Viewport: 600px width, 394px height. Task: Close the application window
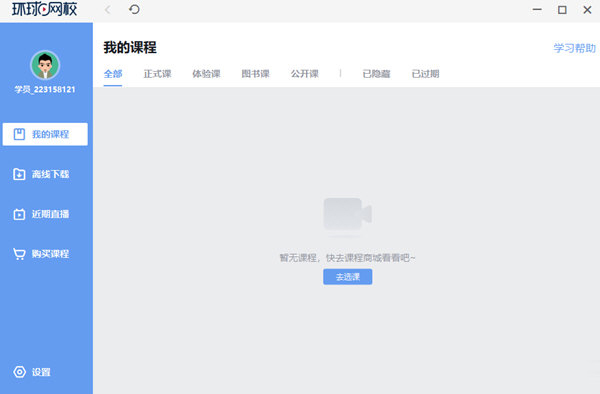click(587, 10)
